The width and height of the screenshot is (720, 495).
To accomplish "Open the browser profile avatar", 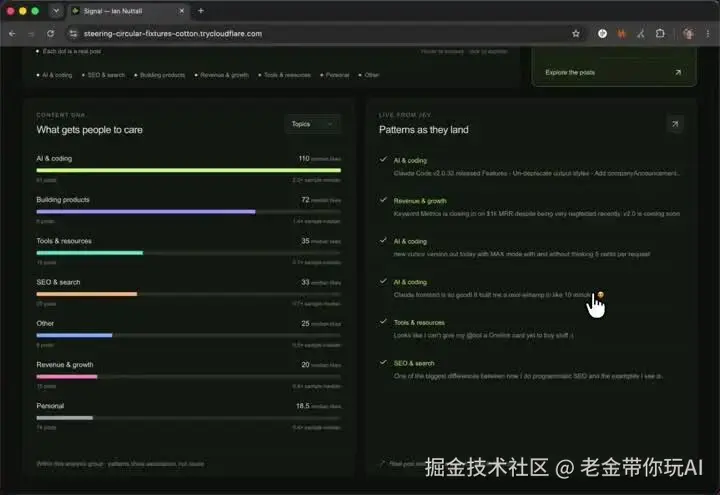I will click(x=688, y=34).
